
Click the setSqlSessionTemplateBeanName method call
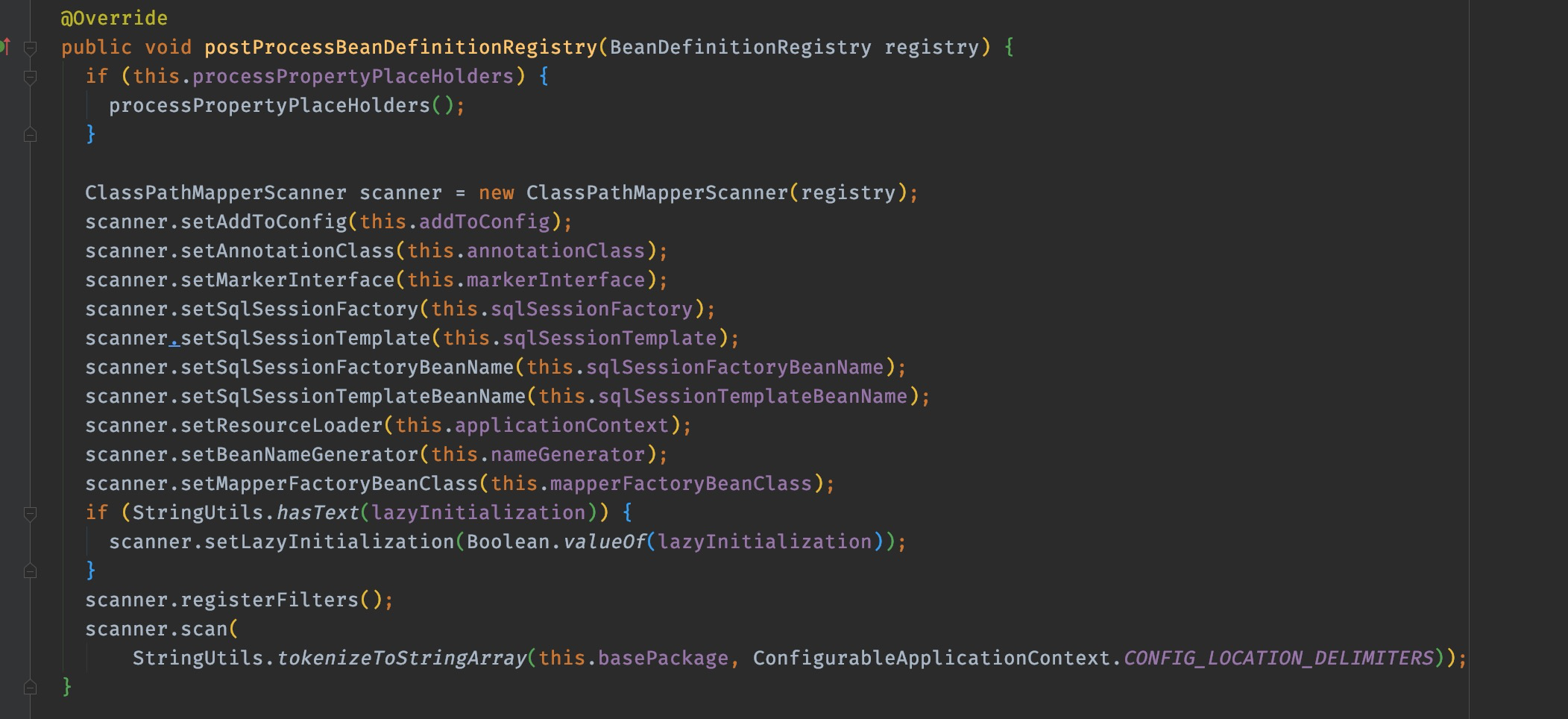353,396
